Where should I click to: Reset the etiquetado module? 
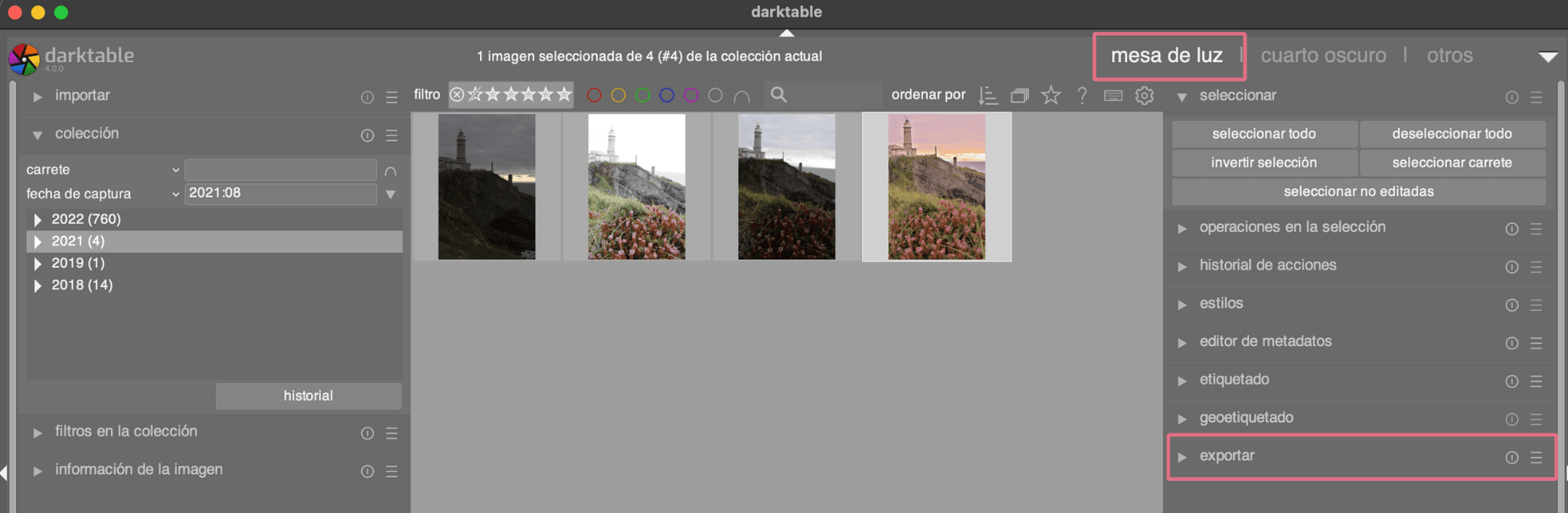click(1512, 381)
